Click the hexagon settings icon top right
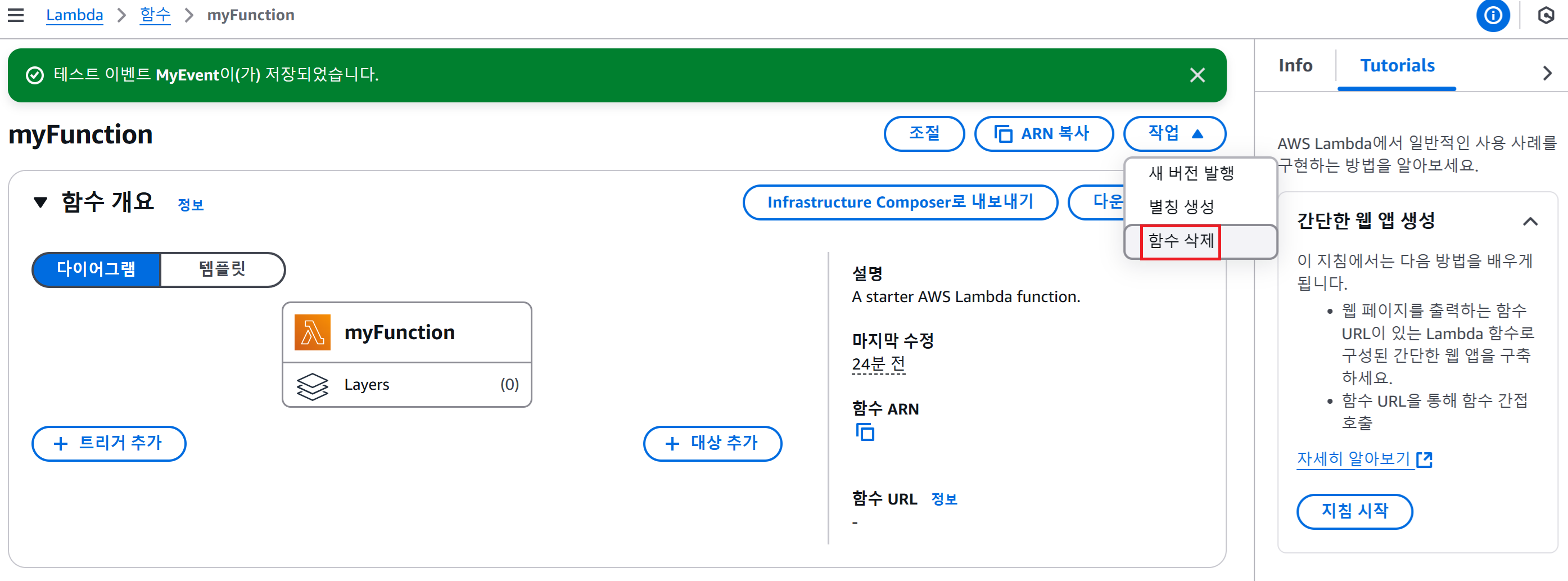This screenshot has width=1568, height=581. tap(1546, 15)
